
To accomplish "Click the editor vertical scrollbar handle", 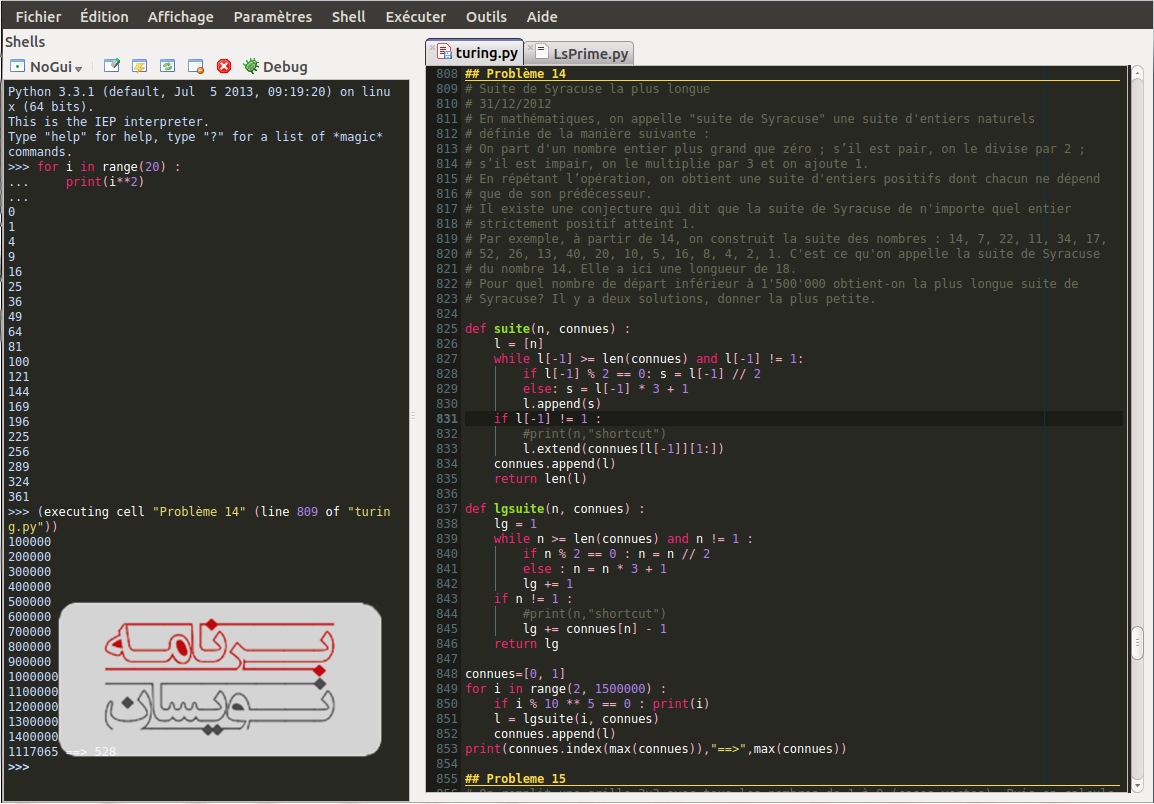I will (1137, 642).
